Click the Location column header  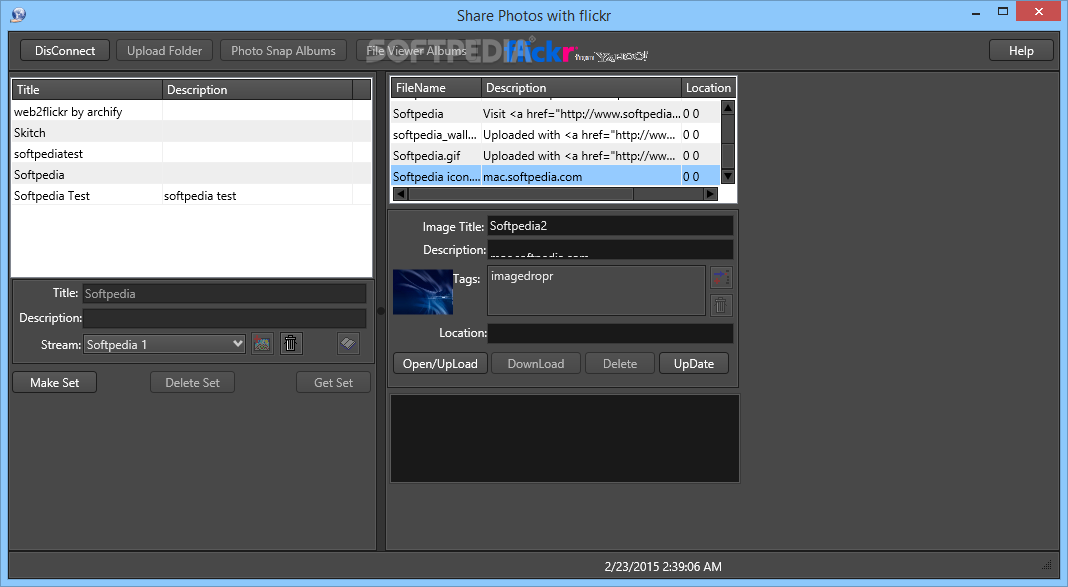tap(708, 87)
